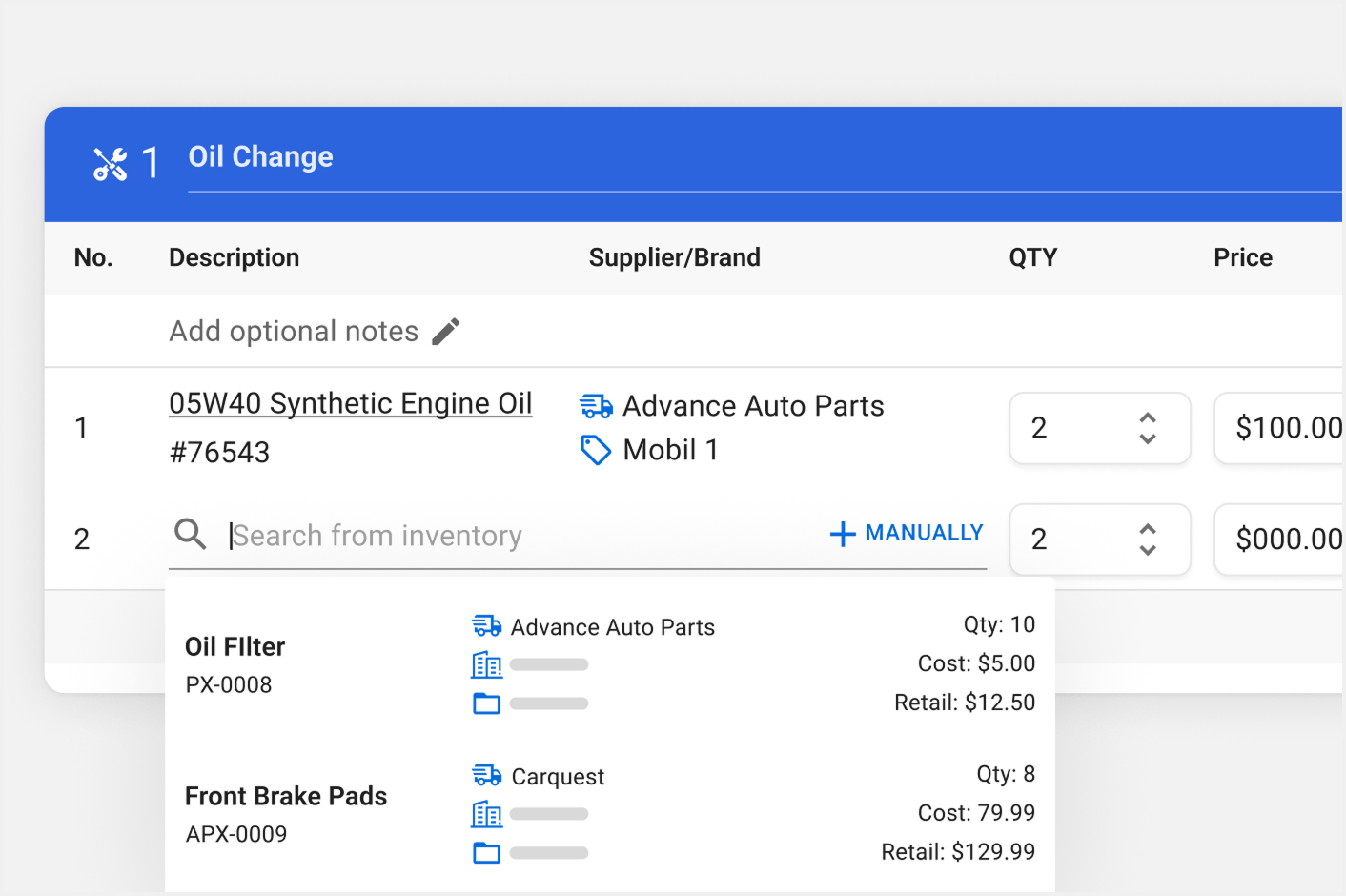Screen dimensions: 1346x896
Task: Click the Advance Auto Parts supplier in row 1
Action: click(753, 406)
